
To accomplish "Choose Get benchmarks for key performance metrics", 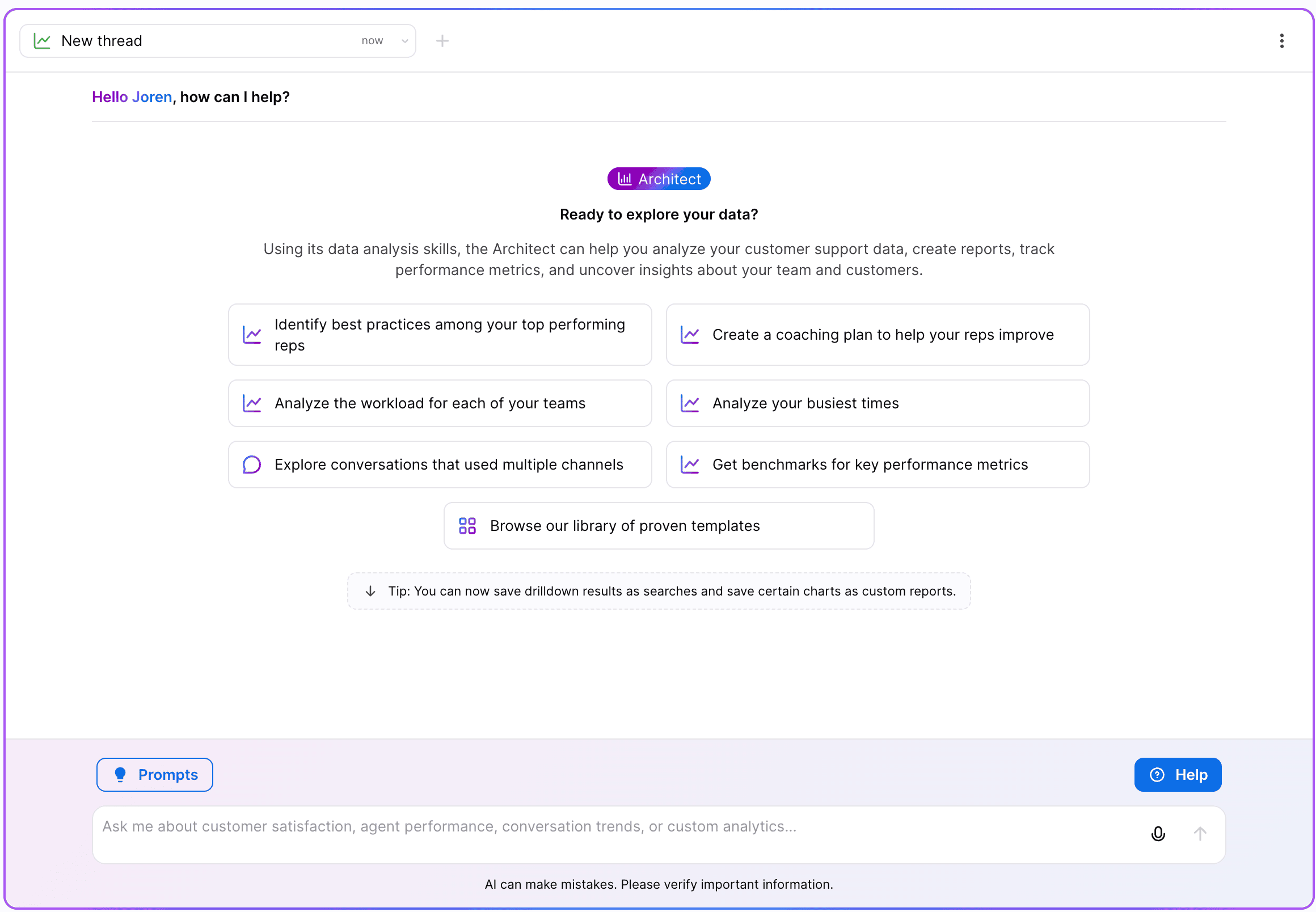I will click(x=877, y=465).
